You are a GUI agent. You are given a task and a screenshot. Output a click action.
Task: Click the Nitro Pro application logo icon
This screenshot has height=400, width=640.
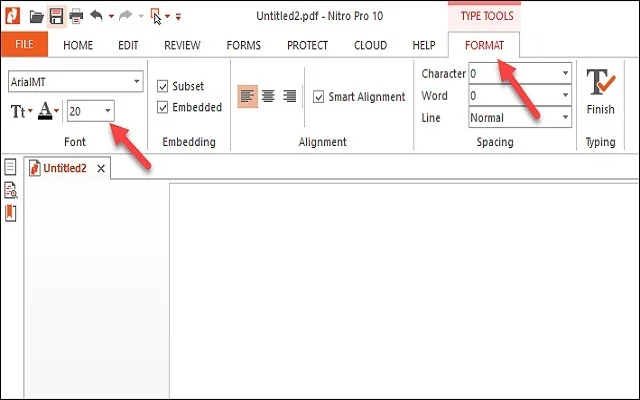(x=12, y=16)
